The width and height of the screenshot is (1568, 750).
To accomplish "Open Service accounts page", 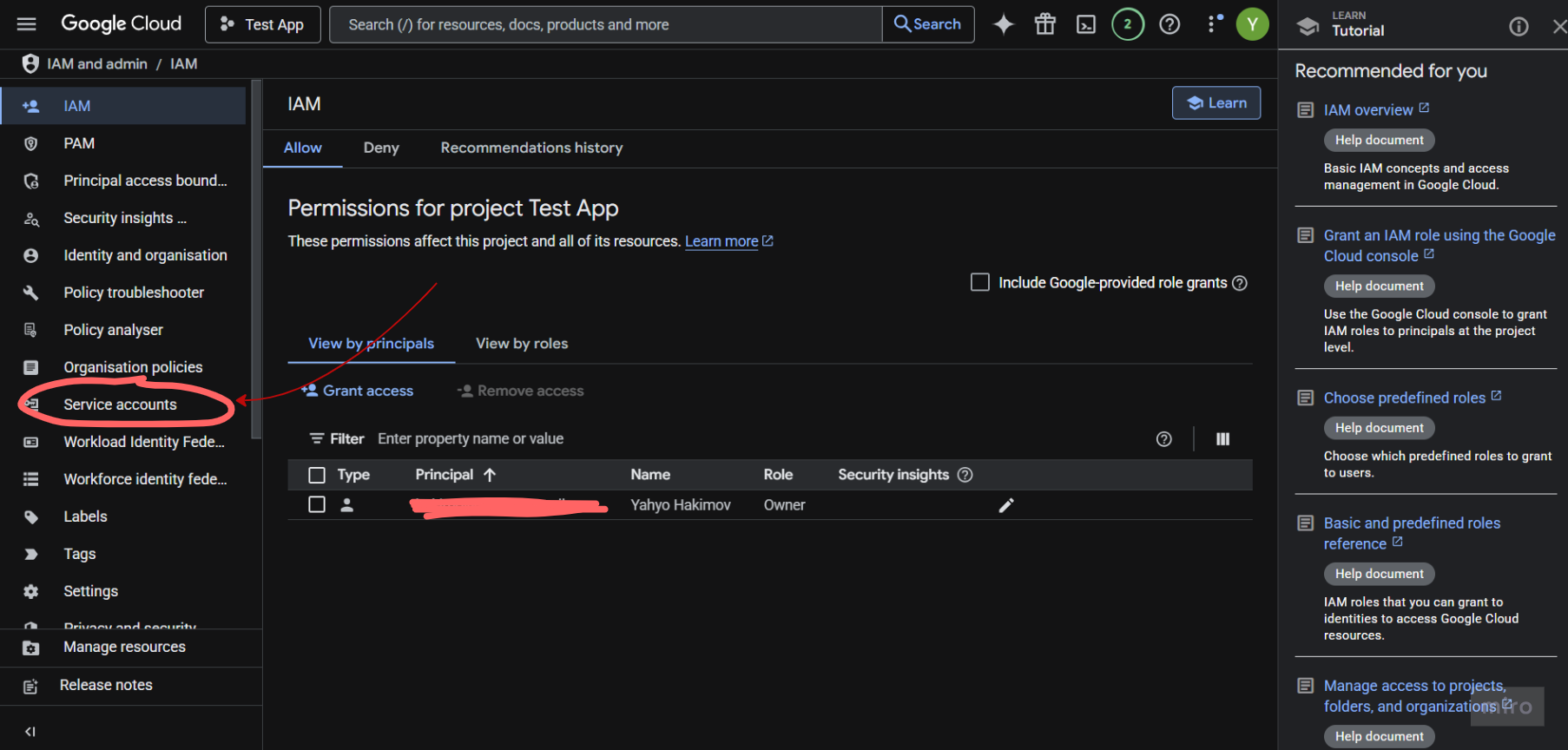I will point(122,405).
